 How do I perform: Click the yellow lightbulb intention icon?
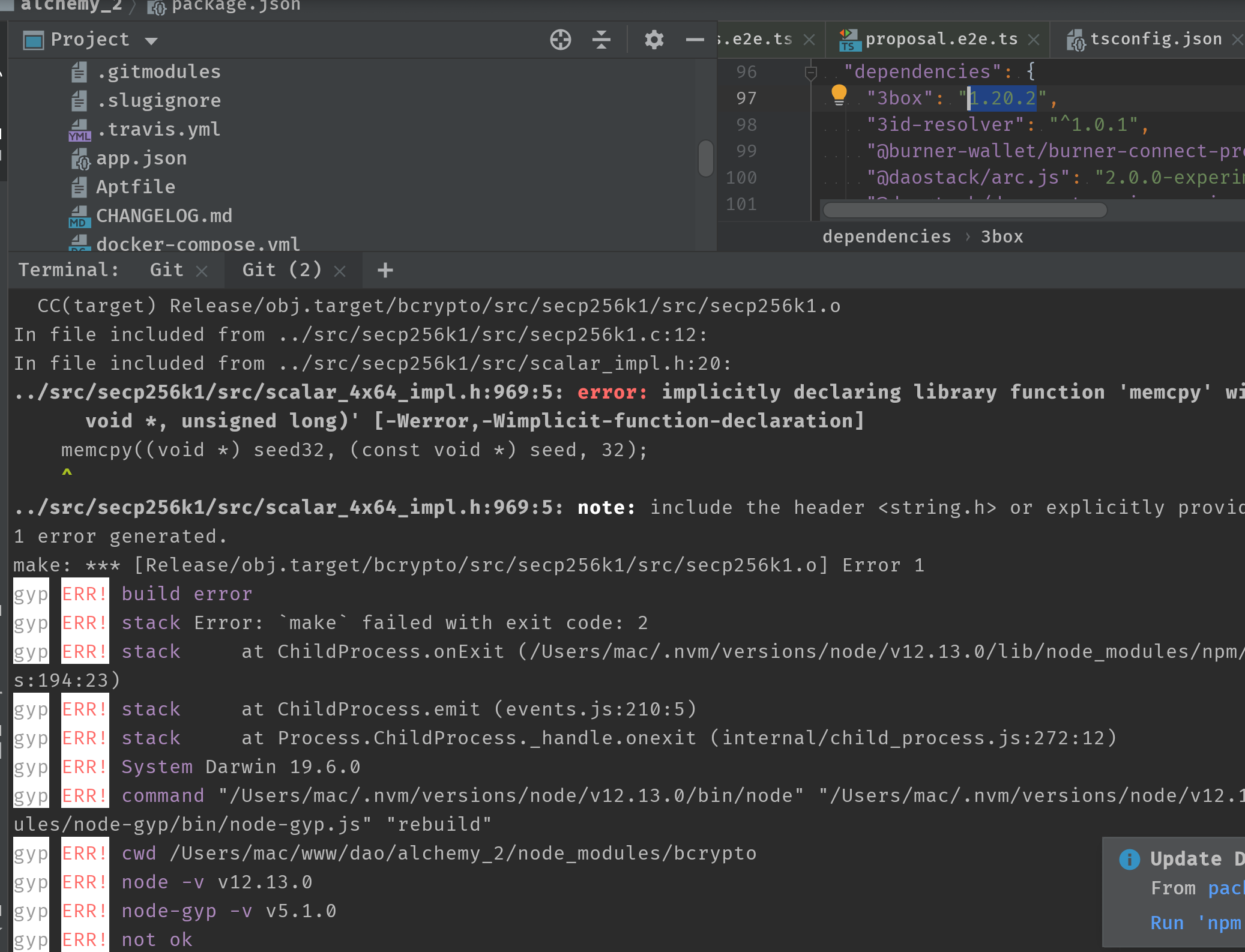coord(839,95)
